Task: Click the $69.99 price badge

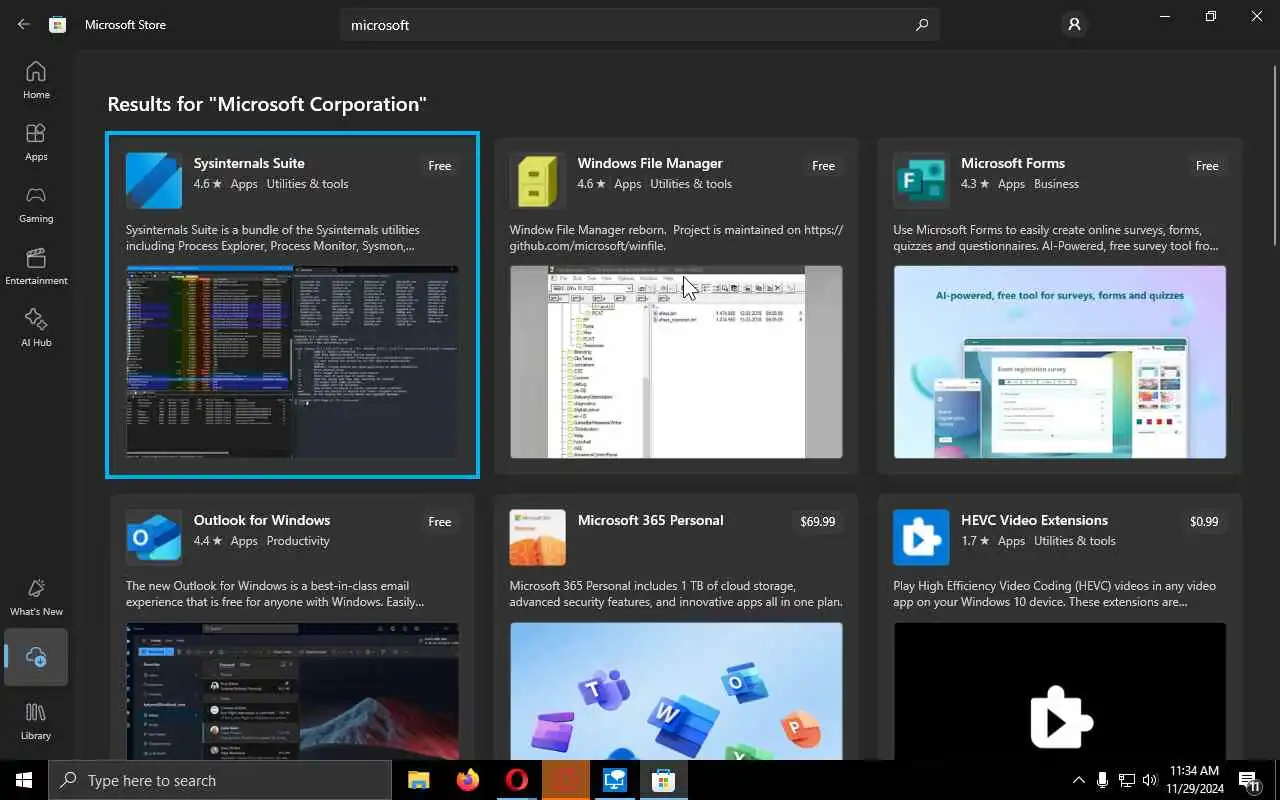Action: (818, 522)
